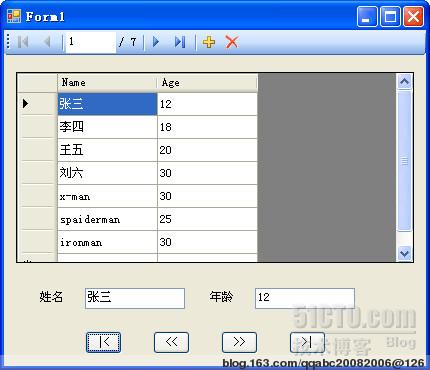Select the 张三 name cell in the grid

pos(107,104)
